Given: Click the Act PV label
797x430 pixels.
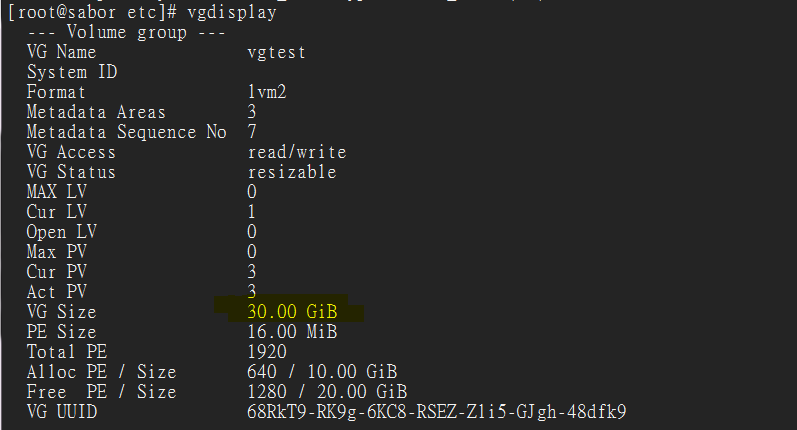Looking at the screenshot, I should (x=57, y=292).
